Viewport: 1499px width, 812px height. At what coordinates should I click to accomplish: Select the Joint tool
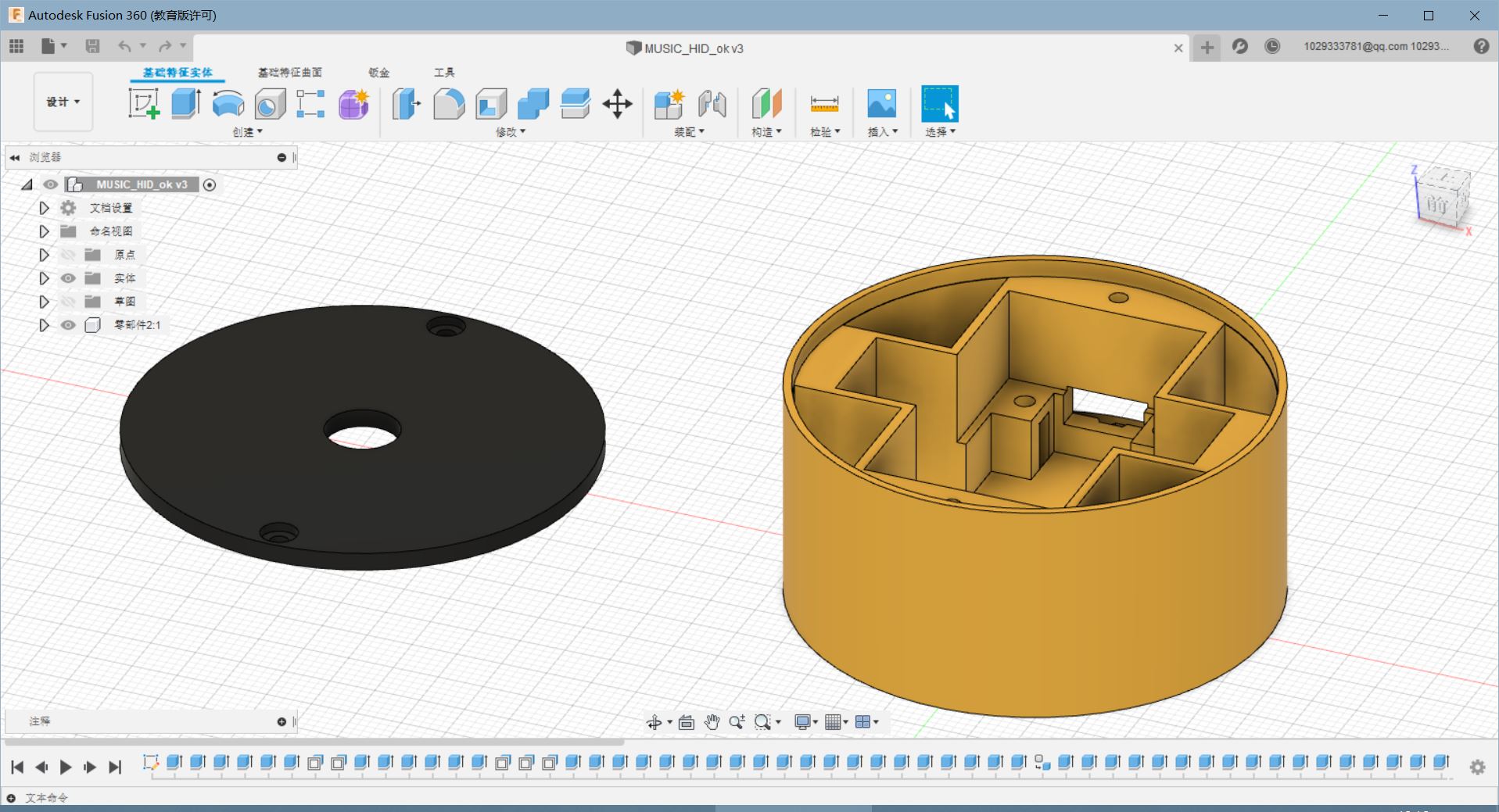pyautogui.click(x=712, y=103)
